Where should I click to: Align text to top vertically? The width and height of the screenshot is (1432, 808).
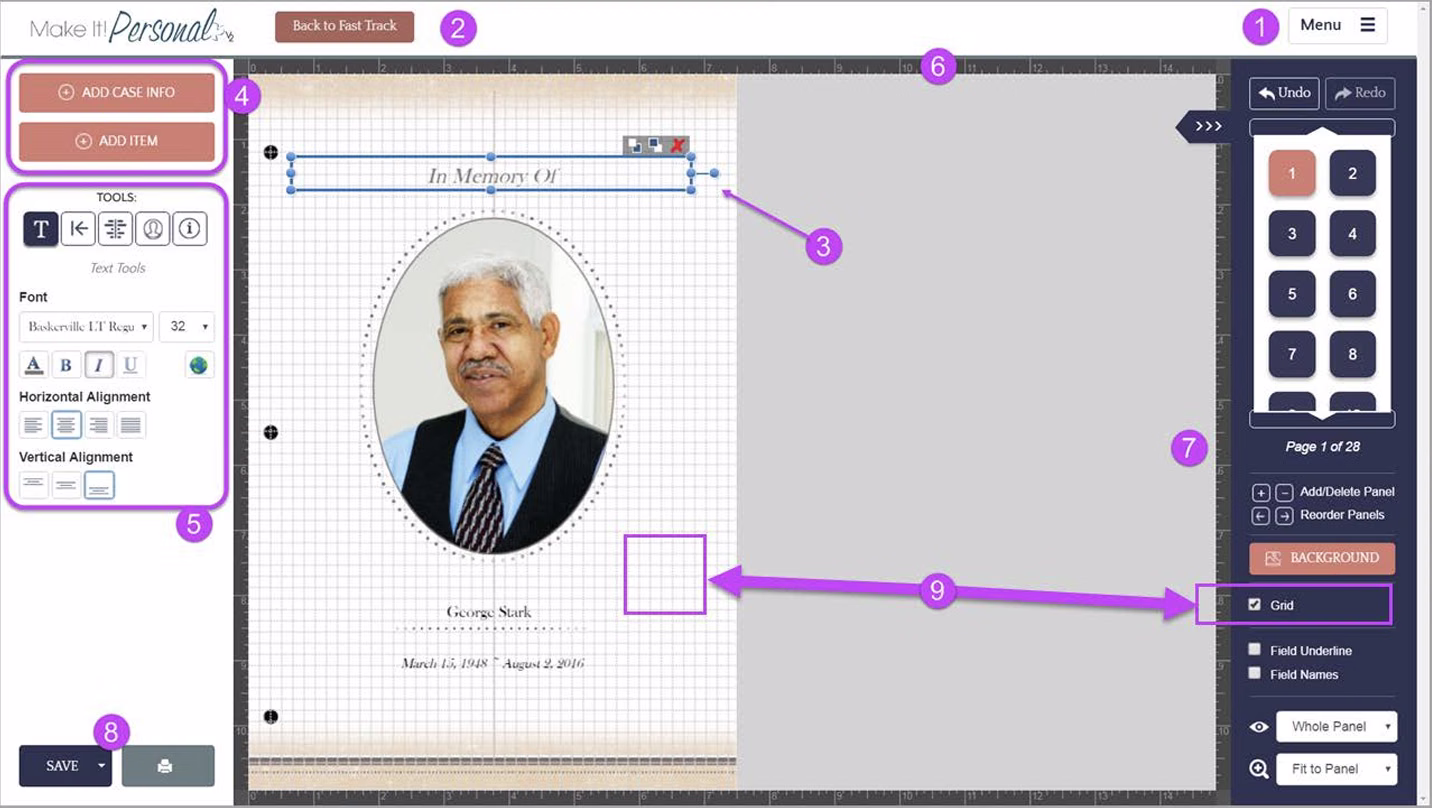coord(34,485)
